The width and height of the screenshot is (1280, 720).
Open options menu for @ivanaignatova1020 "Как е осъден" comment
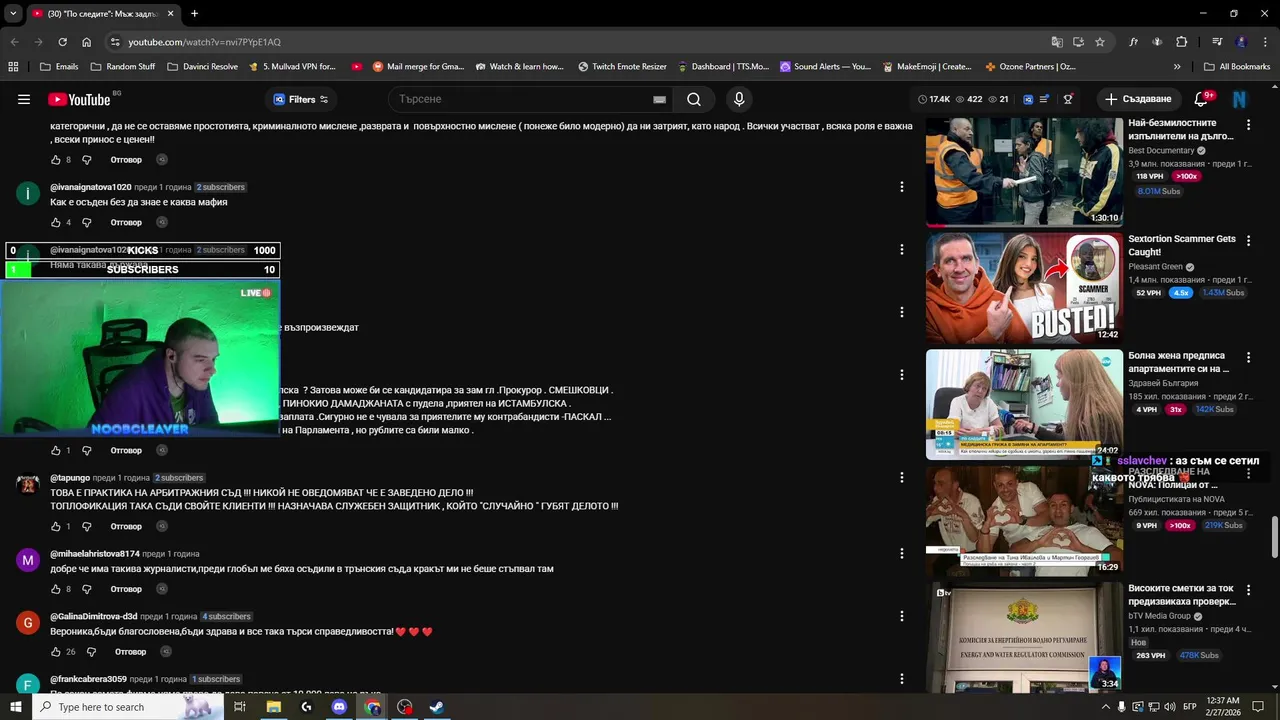[x=901, y=187]
